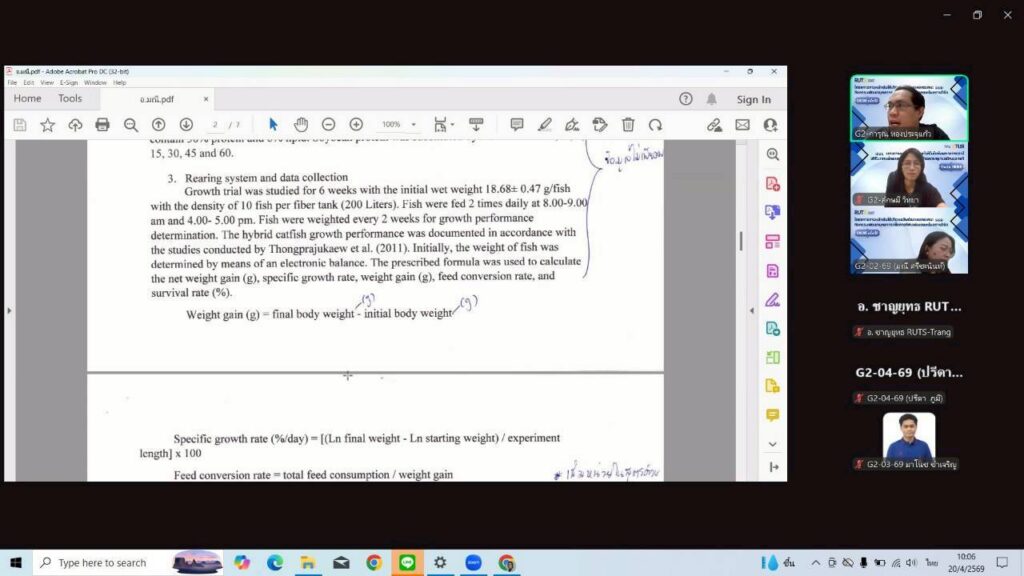Image resolution: width=1024 pixels, height=576 pixels.
Task: Switch to the Tools tab
Action: (x=70, y=99)
